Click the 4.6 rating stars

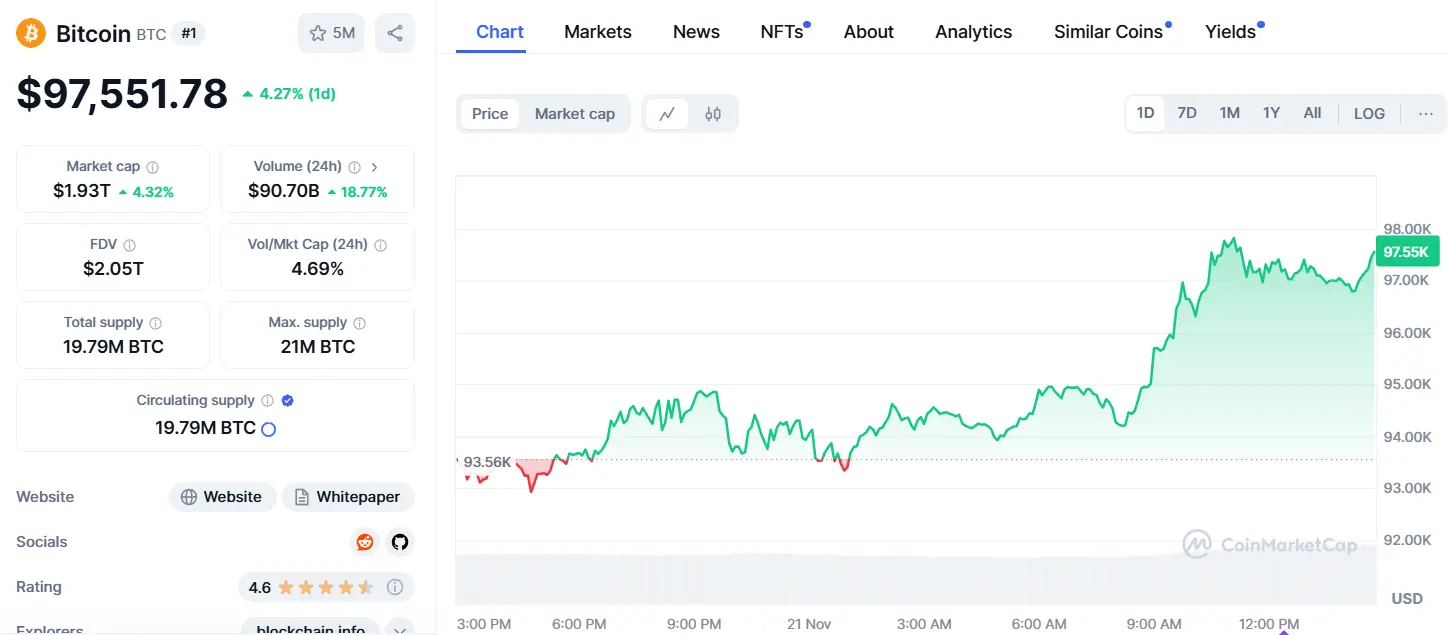326,587
